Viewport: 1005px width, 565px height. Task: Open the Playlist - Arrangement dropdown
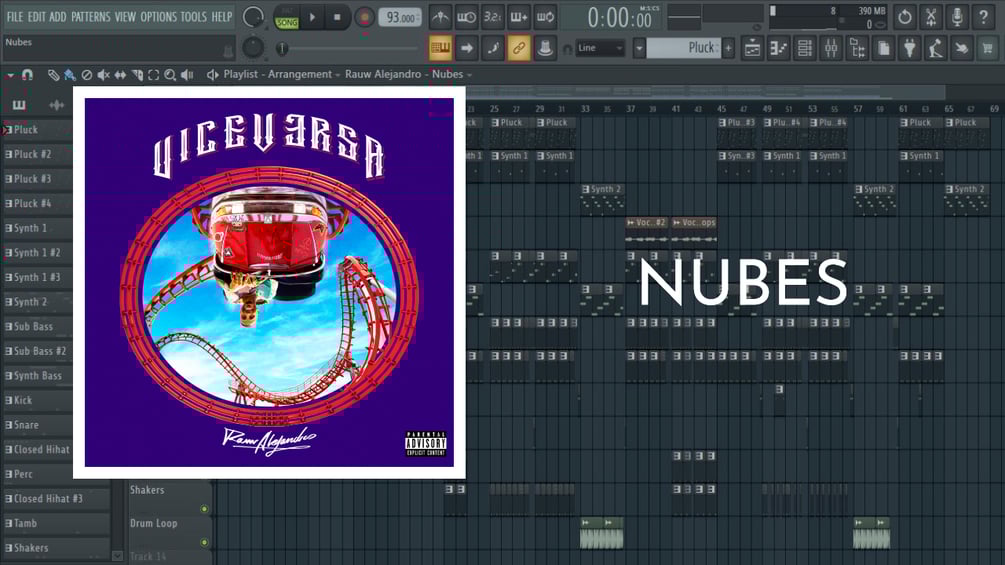click(x=281, y=74)
